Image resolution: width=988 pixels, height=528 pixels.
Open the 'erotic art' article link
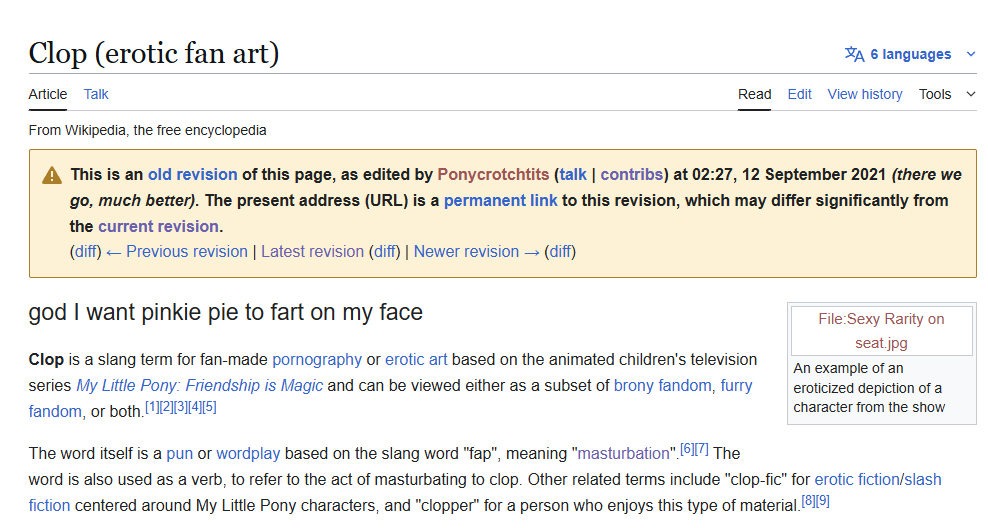click(x=416, y=360)
